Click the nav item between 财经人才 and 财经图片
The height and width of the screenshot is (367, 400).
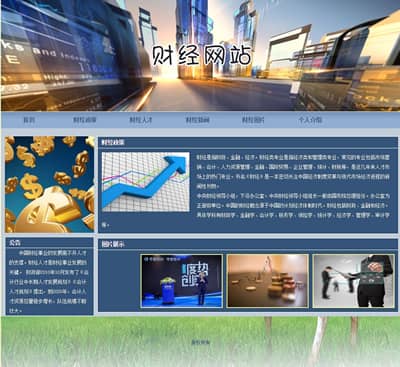(x=197, y=120)
